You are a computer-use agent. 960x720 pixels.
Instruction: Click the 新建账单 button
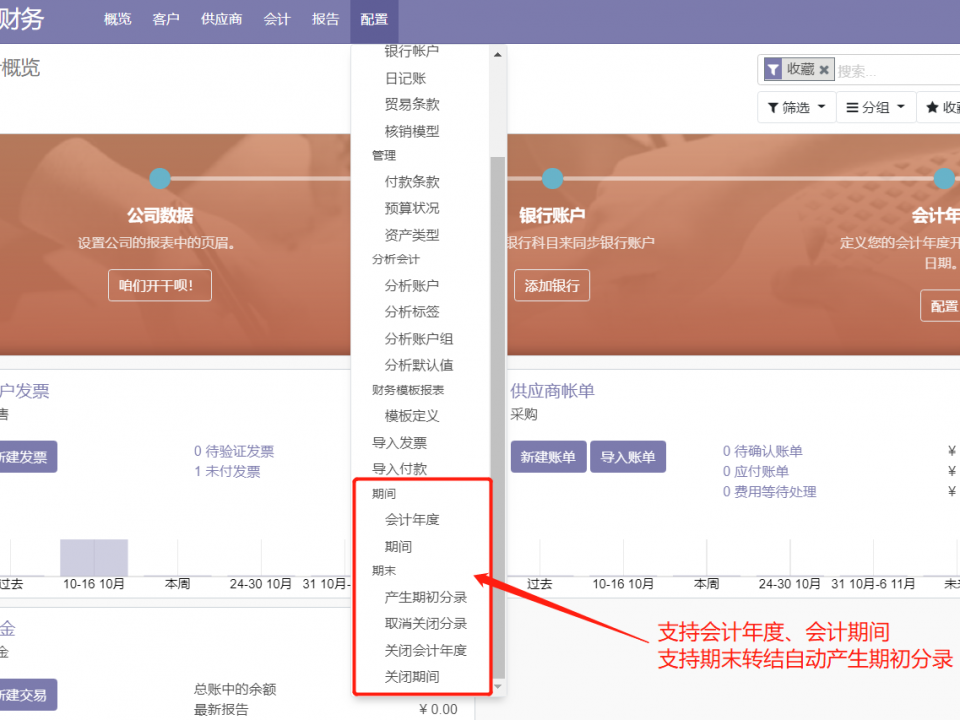coord(548,457)
